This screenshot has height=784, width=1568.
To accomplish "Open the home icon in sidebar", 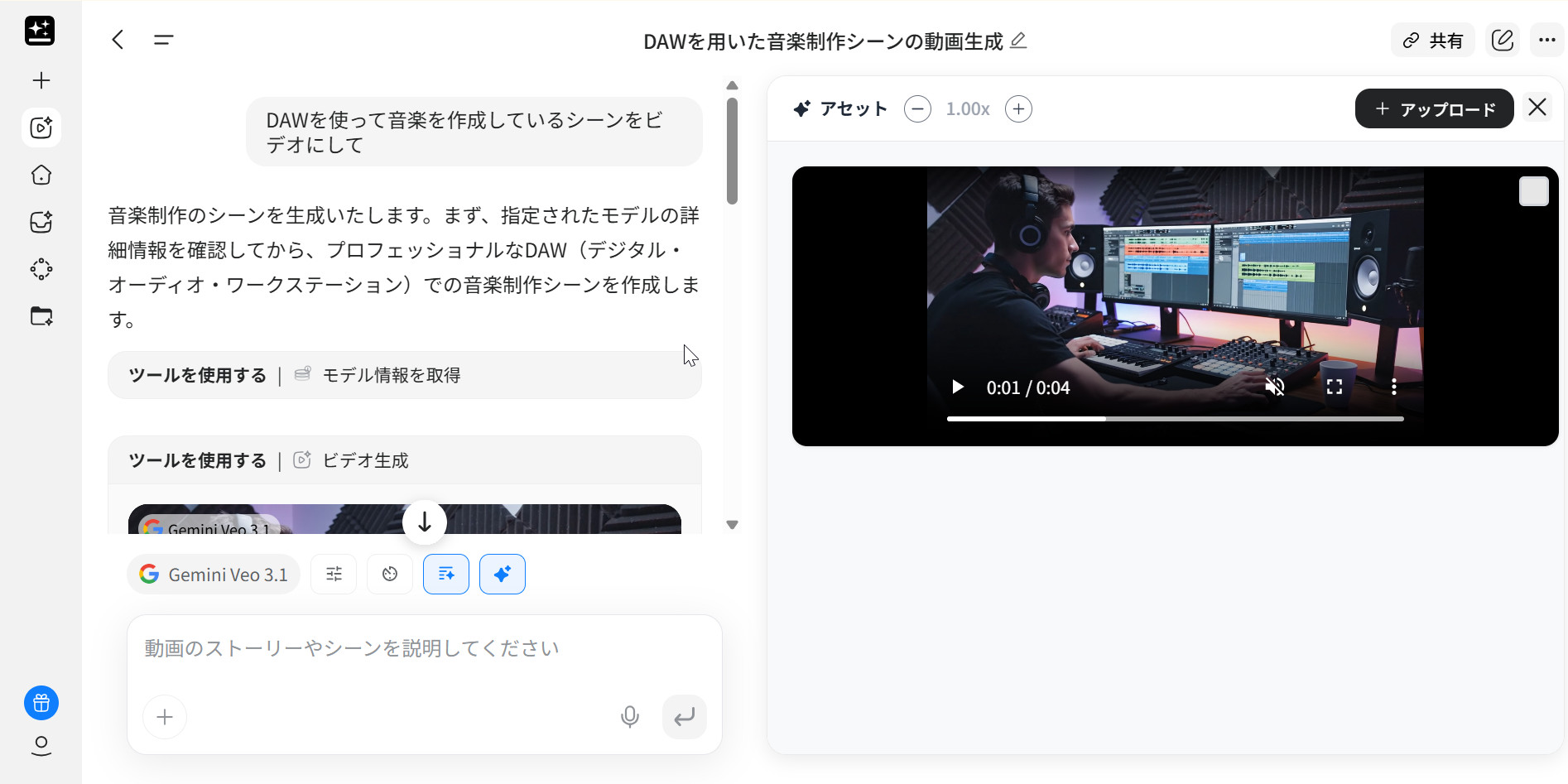I will coord(41,175).
